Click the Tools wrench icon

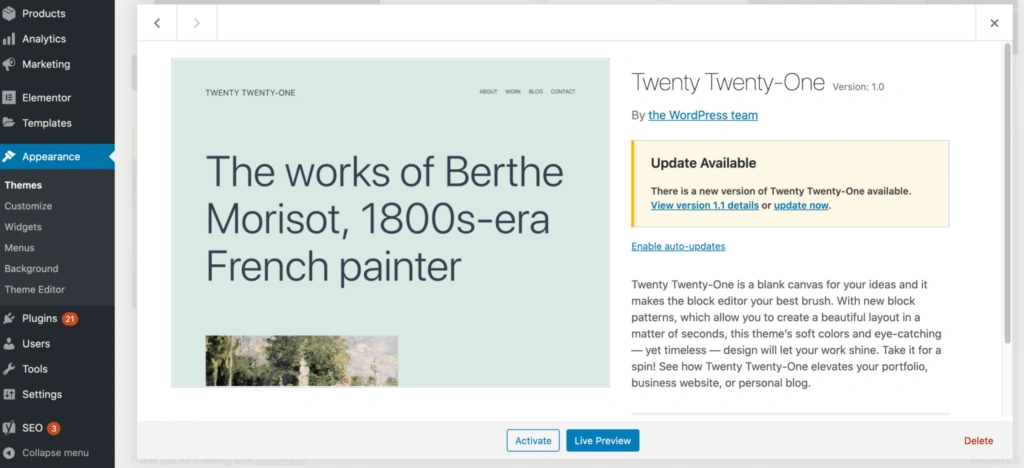tap(9, 369)
